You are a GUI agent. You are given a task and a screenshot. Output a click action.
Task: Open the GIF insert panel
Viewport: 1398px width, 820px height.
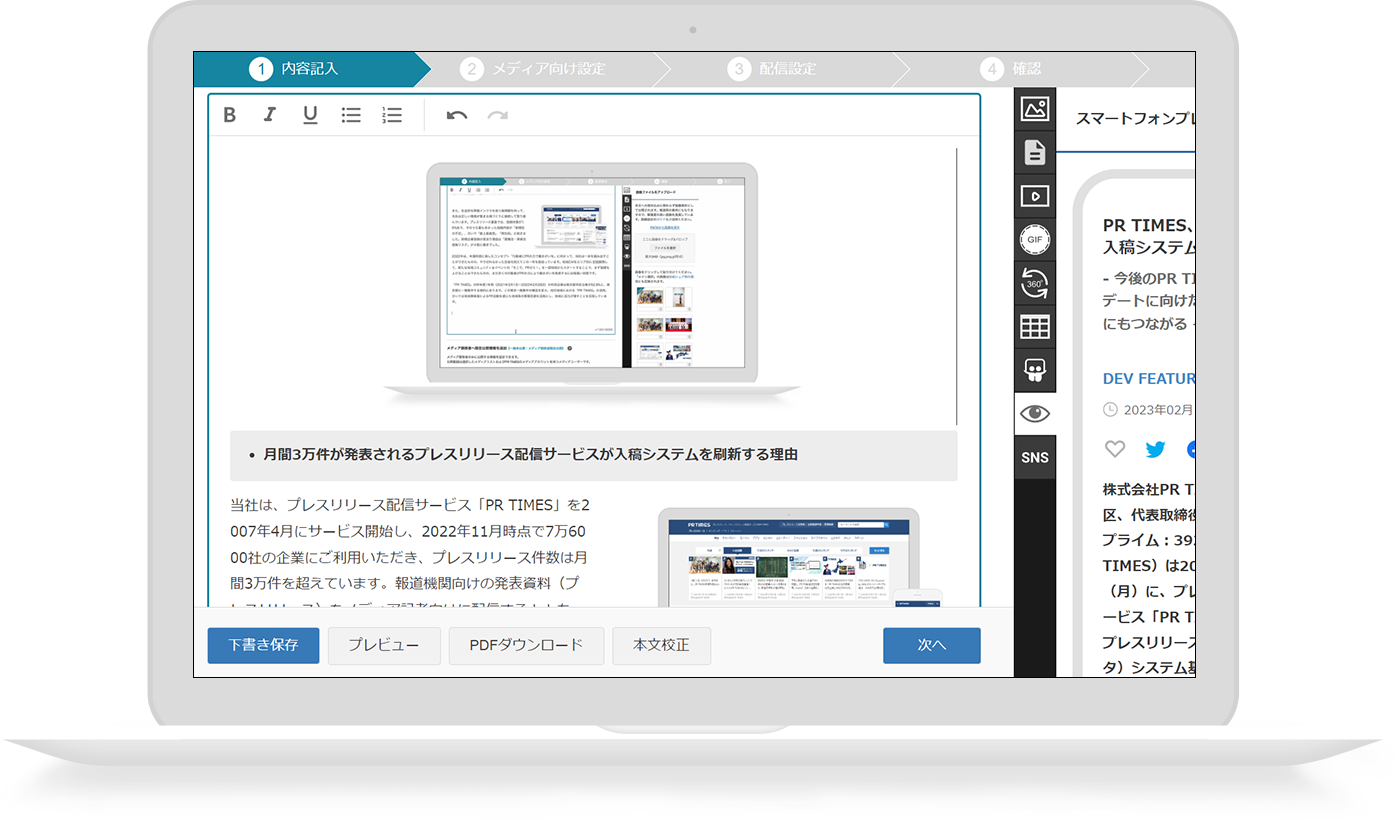1034,240
